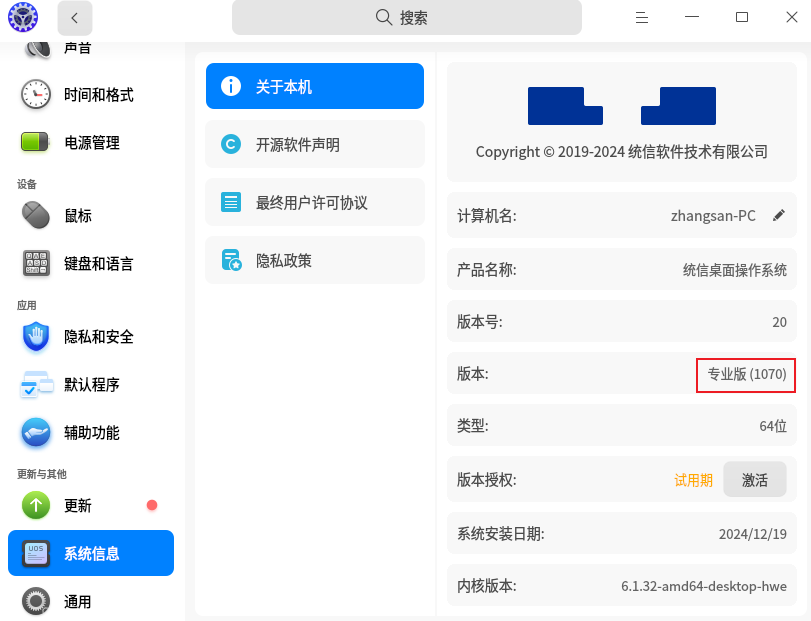Click install date 2024/12/19

[x=753, y=534]
